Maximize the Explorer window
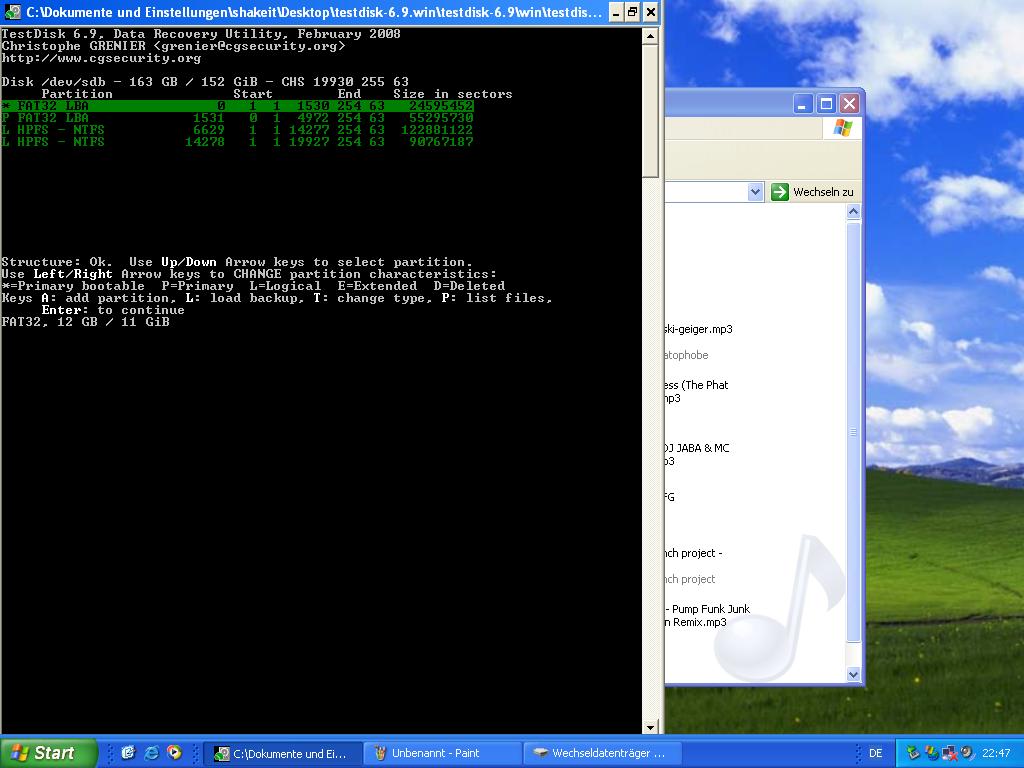The width and height of the screenshot is (1024, 768). (x=826, y=104)
